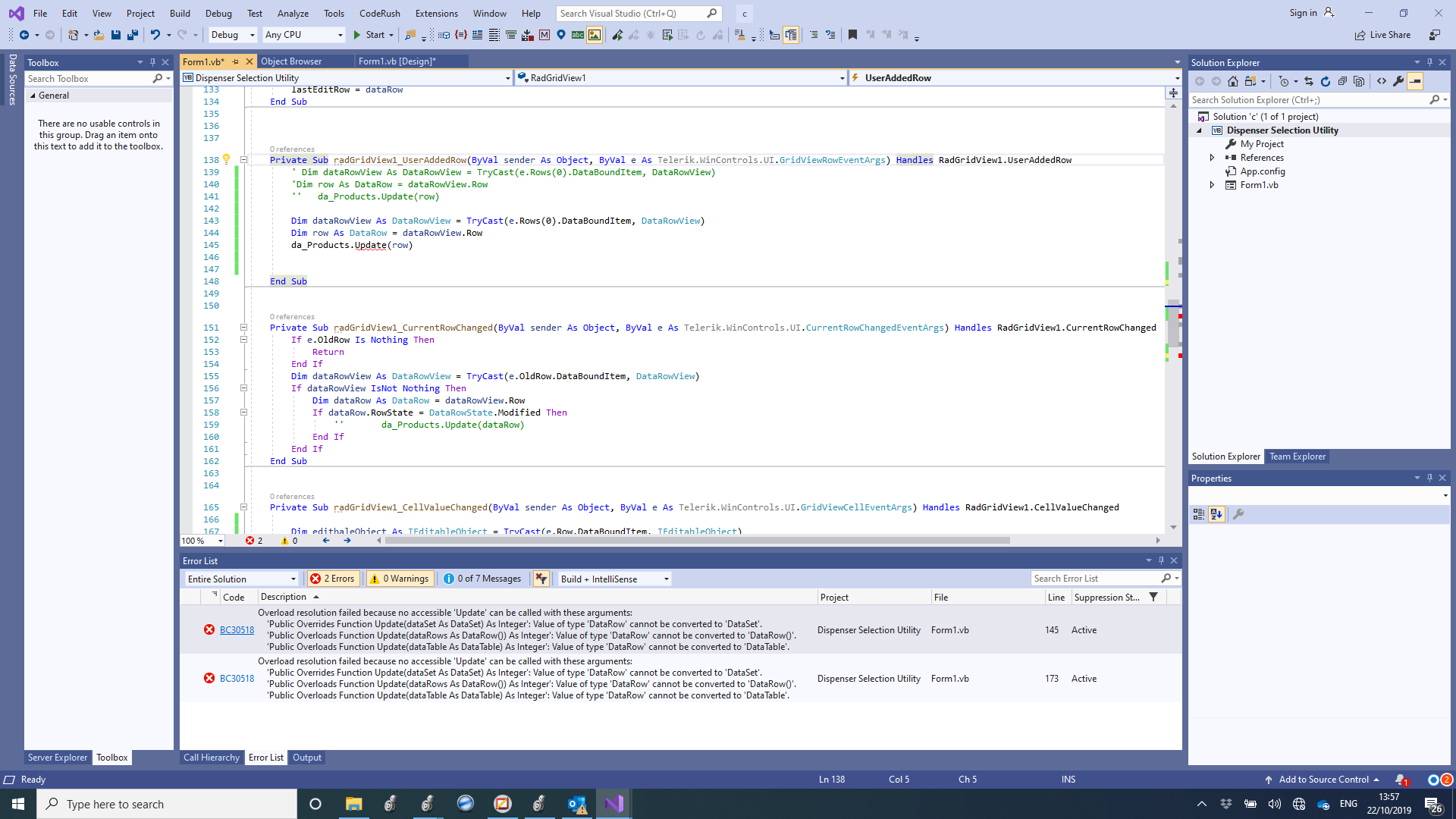Open the Debug configuration dropdown
This screenshot has height=819, width=1456.
[x=232, y=35]
